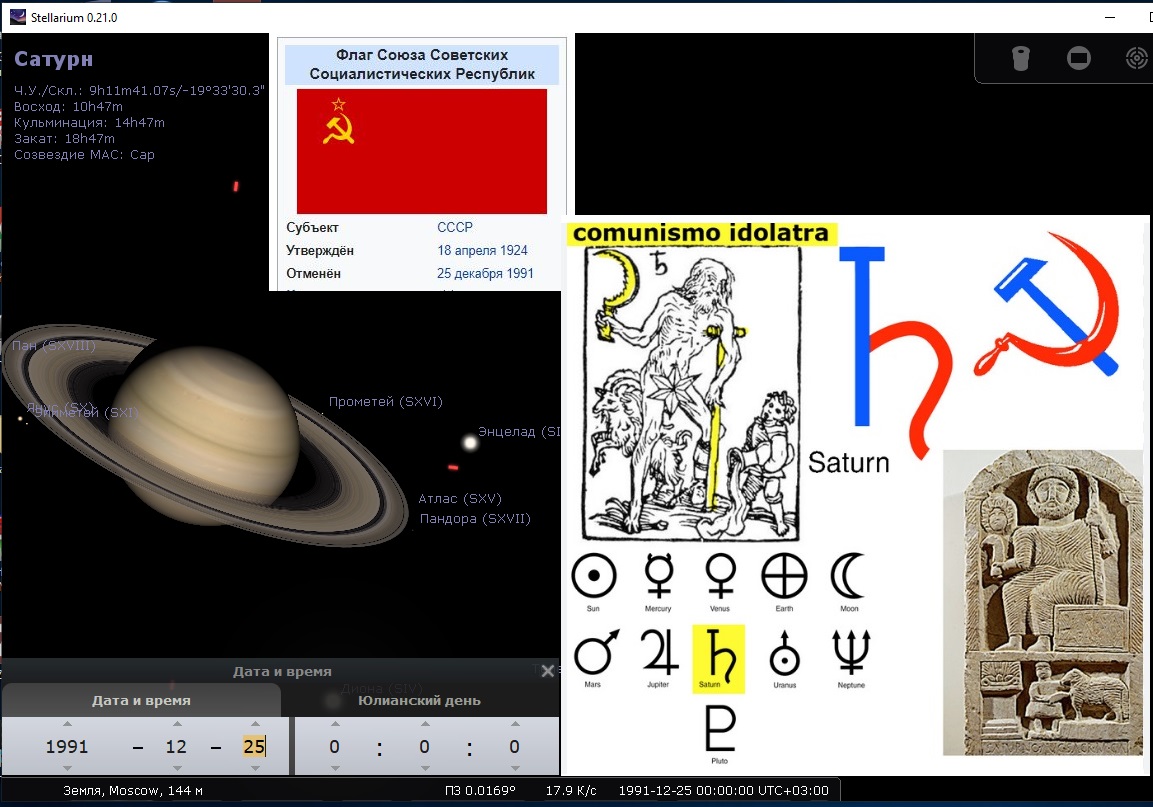Click the 'Сатурн' object name heading
The image size is (1153, 807).
pos(54,59)
